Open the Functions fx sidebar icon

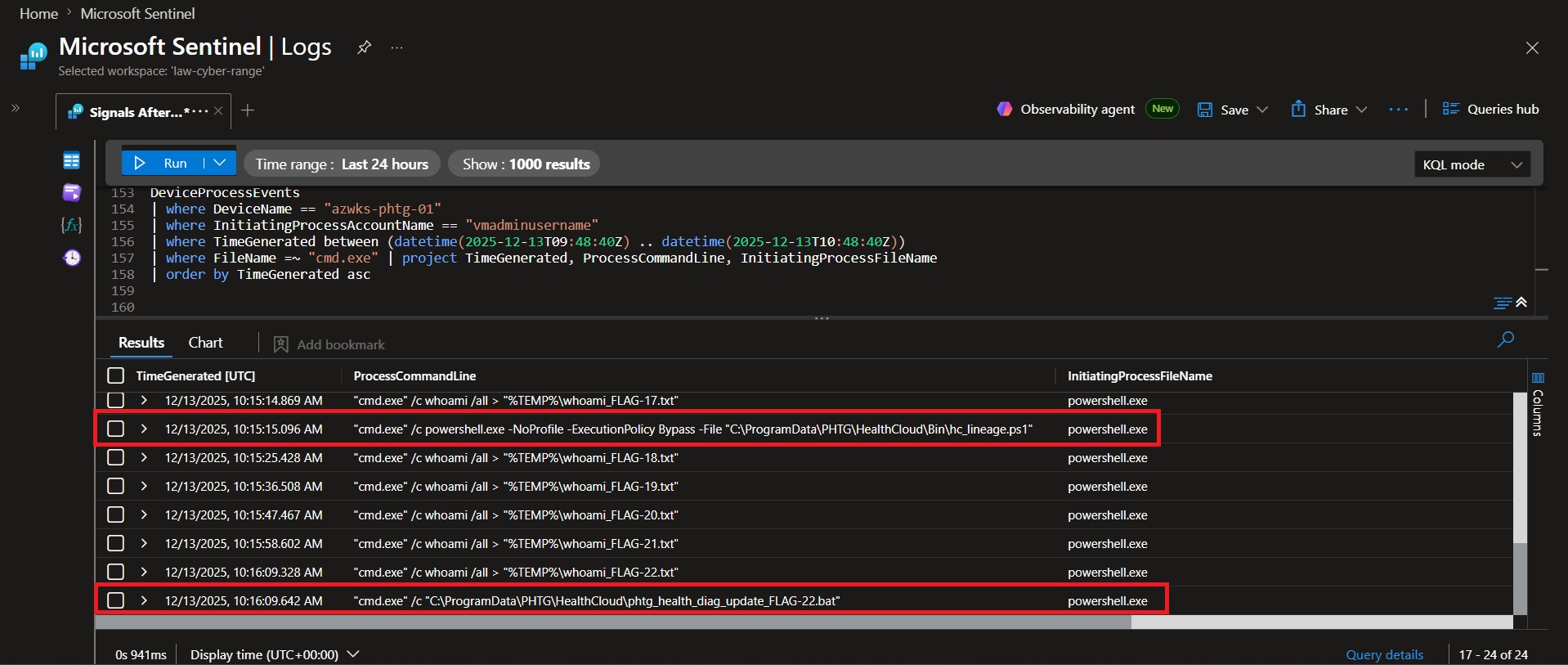click(72, 225)
